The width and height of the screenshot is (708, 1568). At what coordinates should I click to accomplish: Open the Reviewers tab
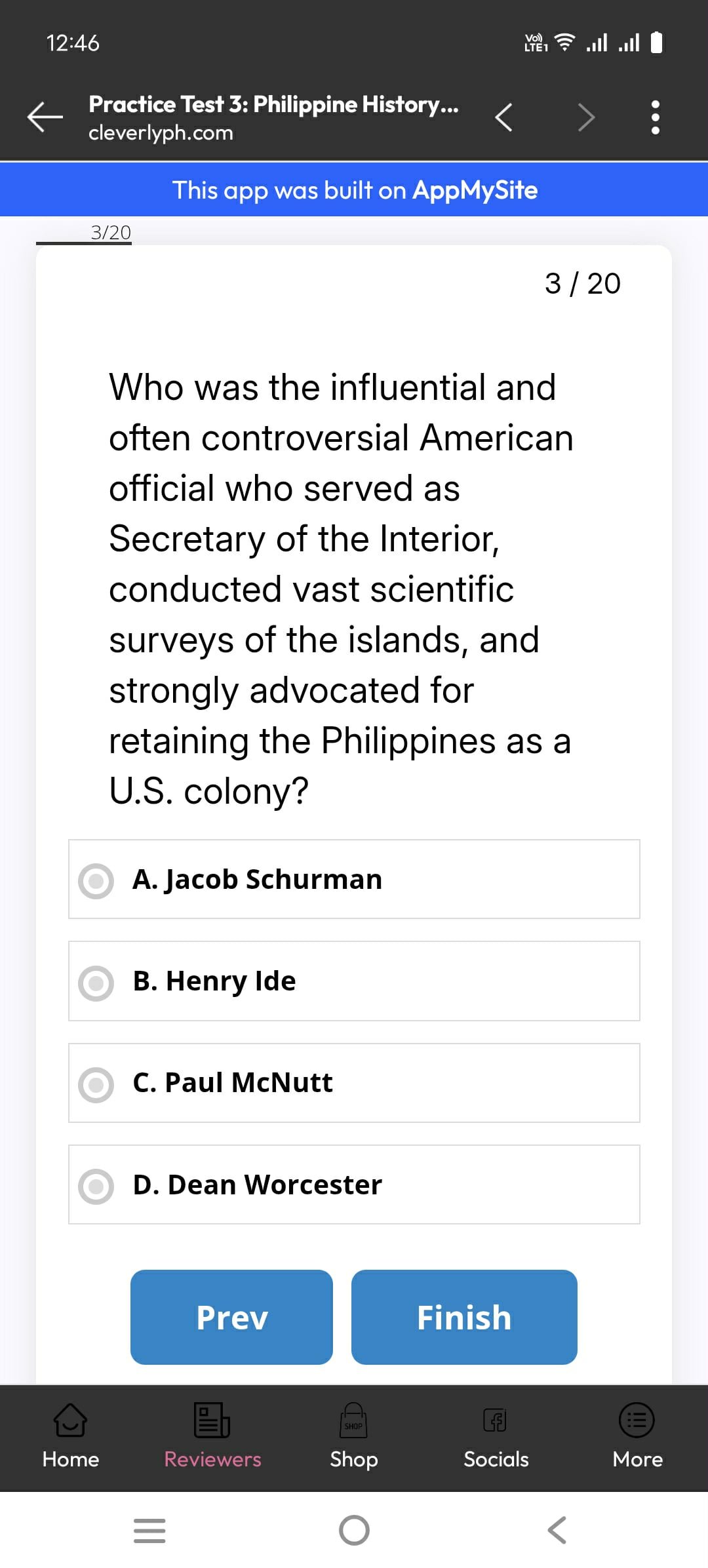(212, 1436)
